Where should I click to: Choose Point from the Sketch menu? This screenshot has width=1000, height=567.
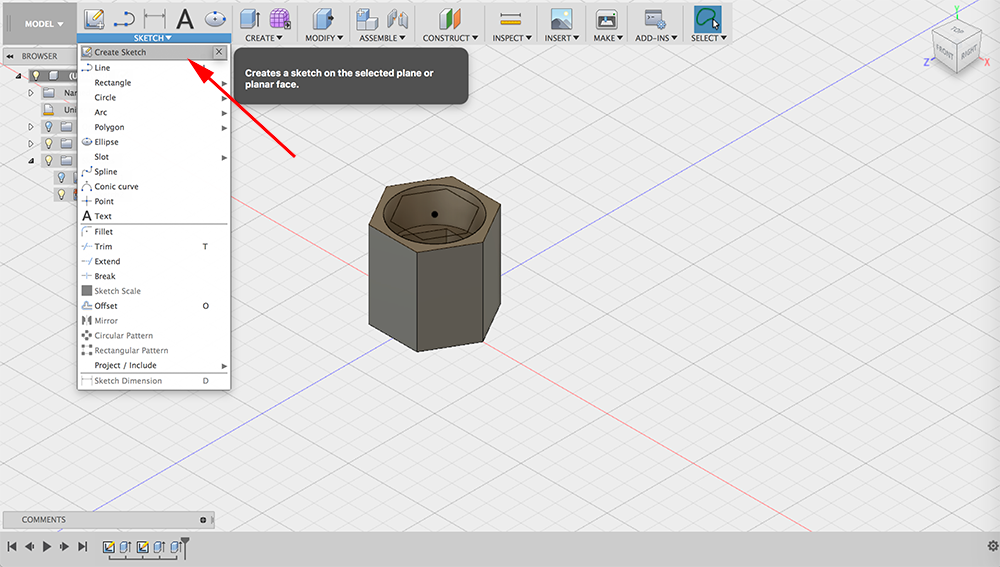click(x=154, y=202)
